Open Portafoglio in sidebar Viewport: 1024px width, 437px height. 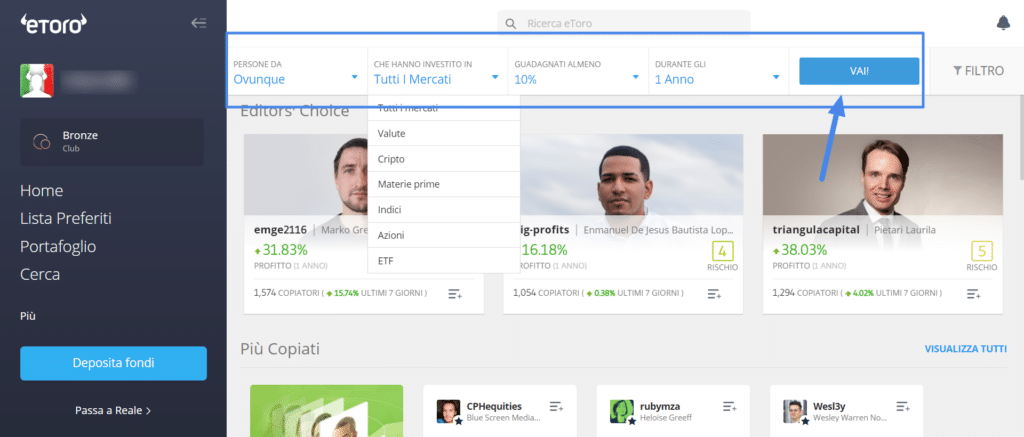point(58,247)
